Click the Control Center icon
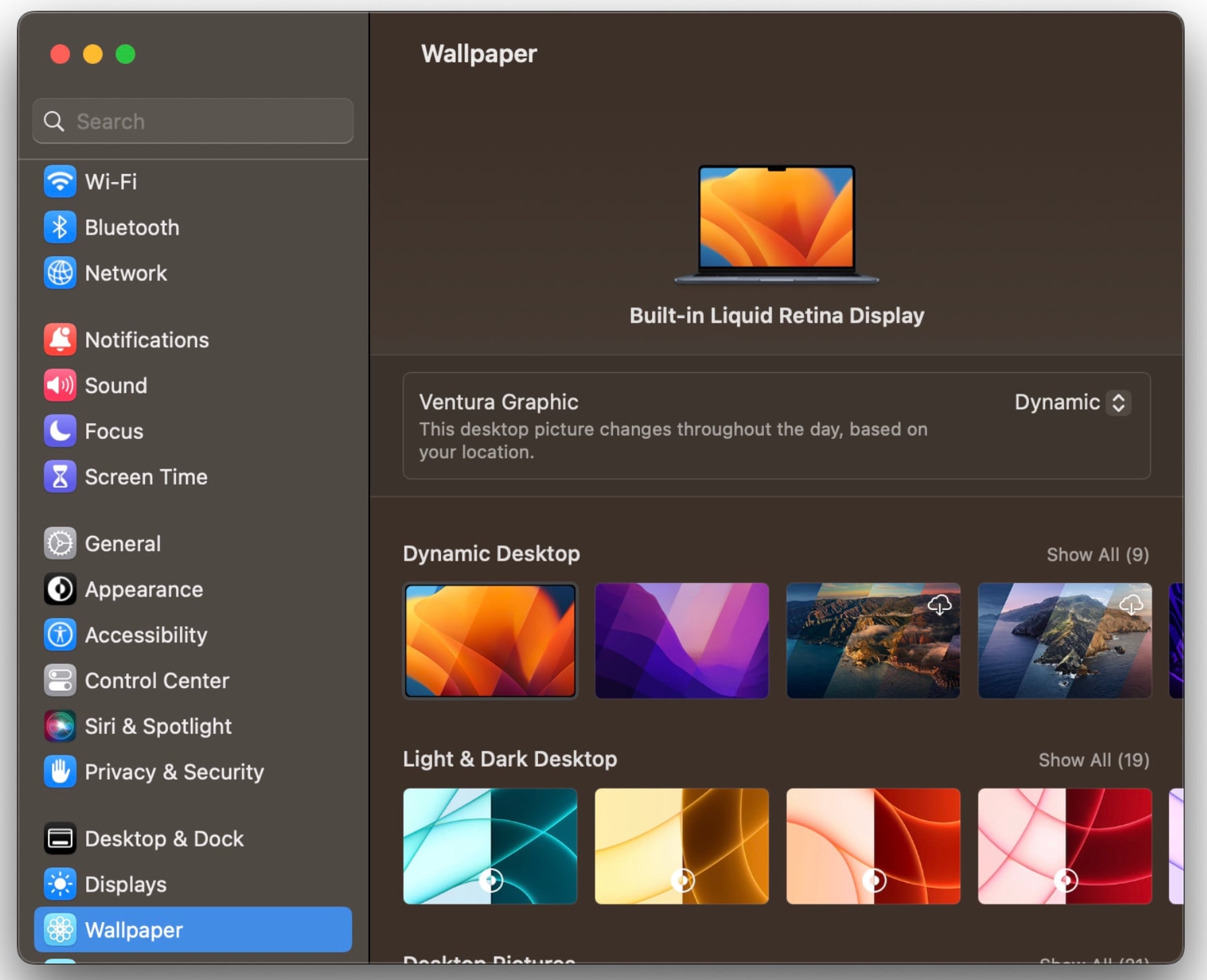The width and height of the screenshot is (1207, 980). coord(60,681)
